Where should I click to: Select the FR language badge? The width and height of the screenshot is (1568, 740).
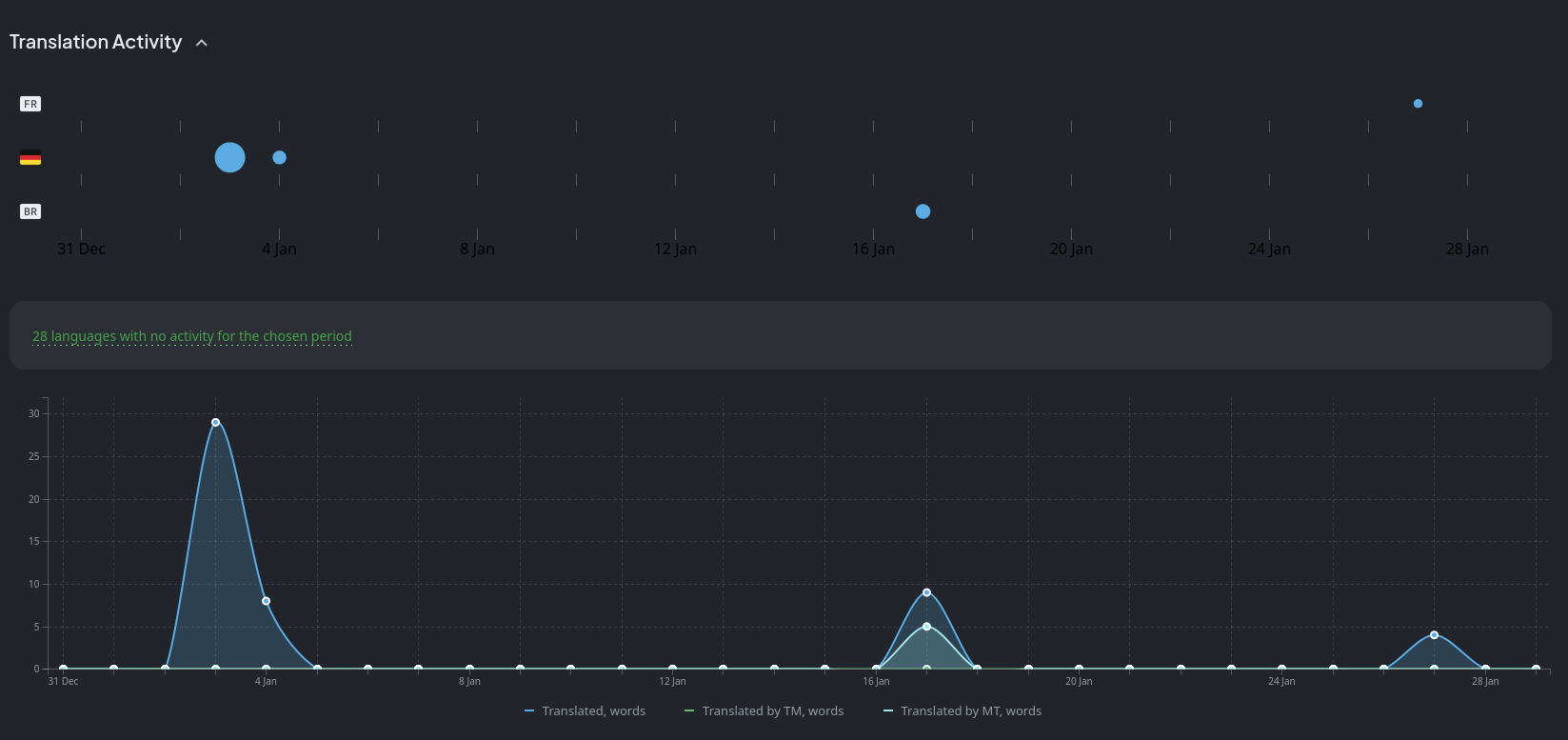(x=30, y=104)
